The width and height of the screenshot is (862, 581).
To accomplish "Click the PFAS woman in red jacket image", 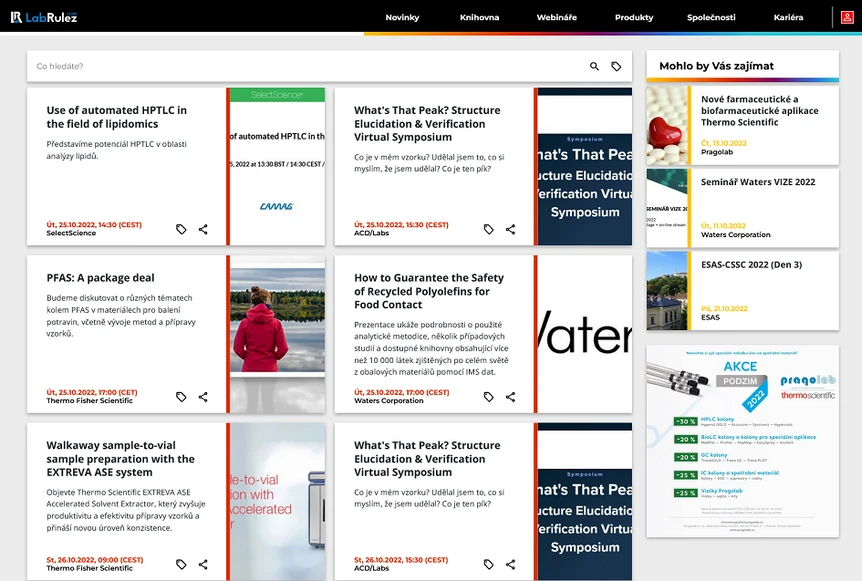I will pos(277,334).
